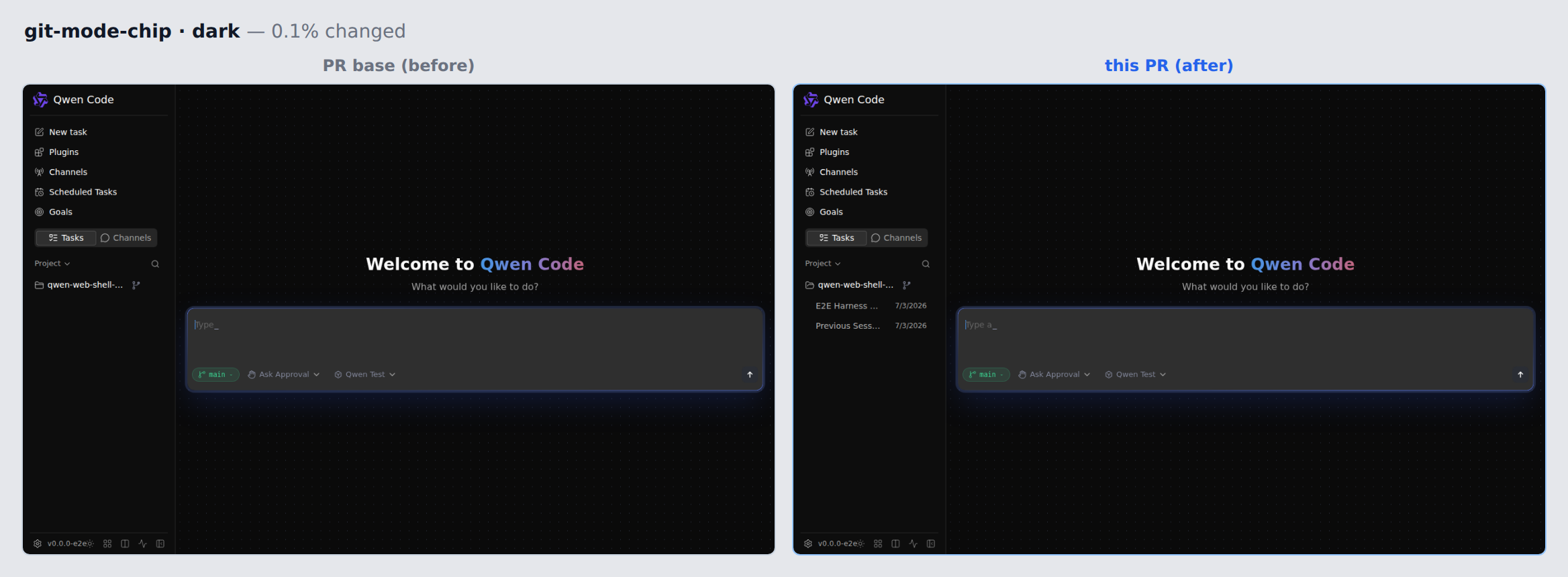The width and height of the screenshot is (1568, 577).
Task: Collapse qwen-web-shell project folder in after panel
Action: [x=850, y=285]
